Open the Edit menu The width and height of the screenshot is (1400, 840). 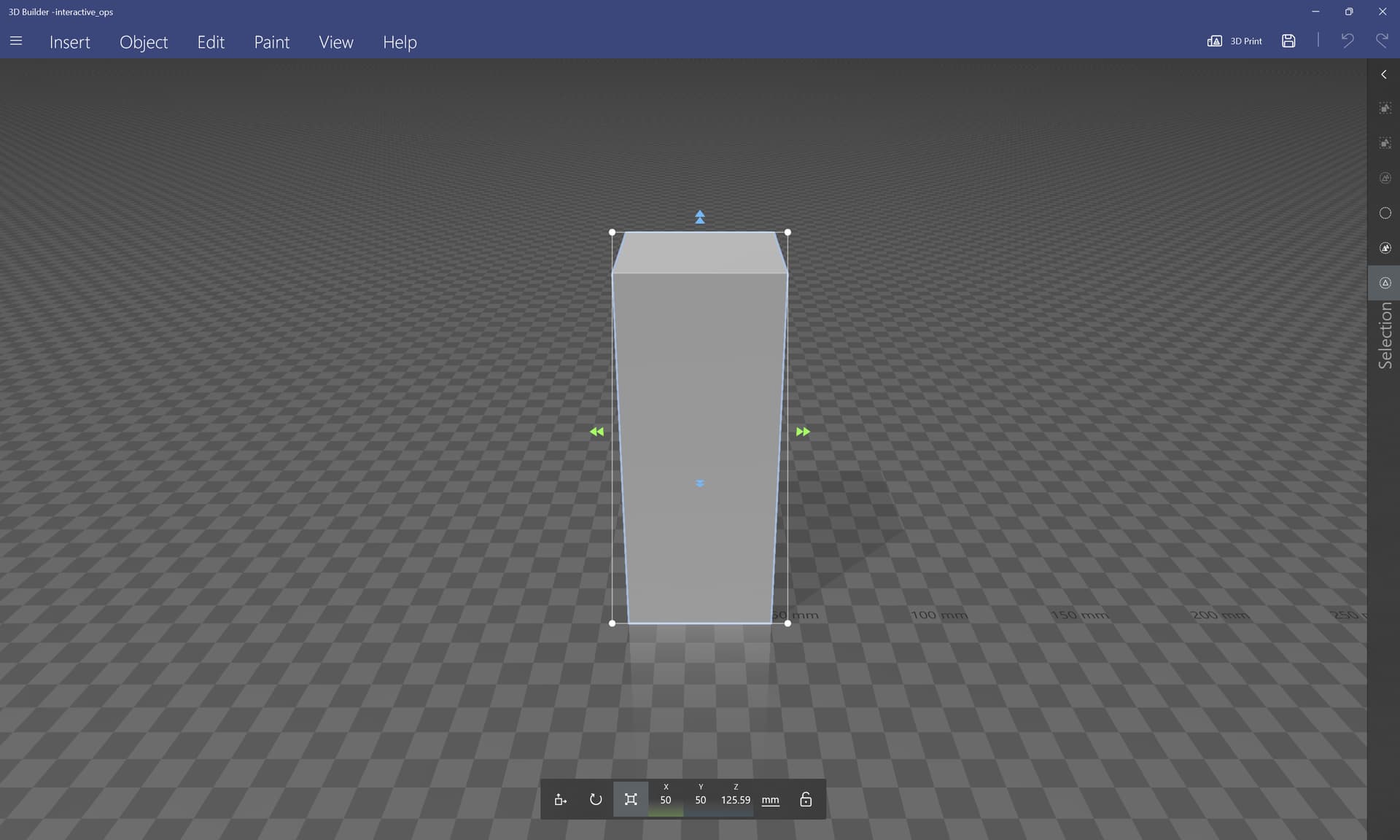pyautogui.click(x=211, y=42)
